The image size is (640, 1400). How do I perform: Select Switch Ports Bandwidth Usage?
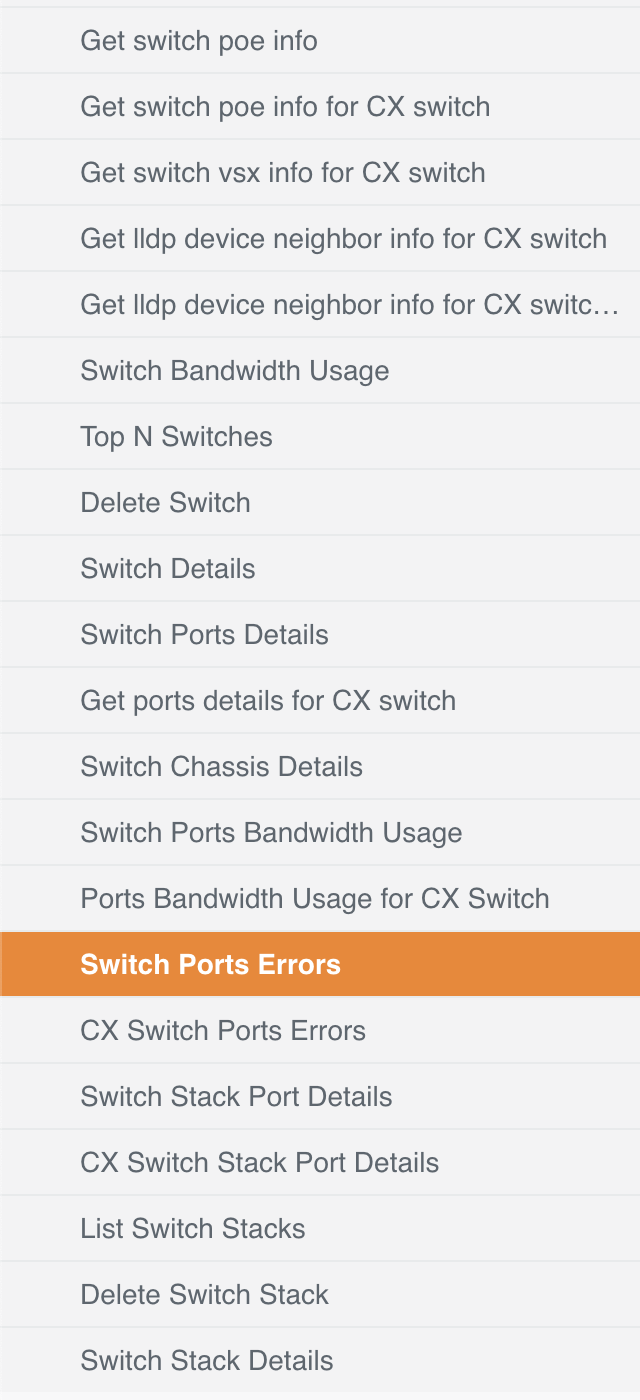[x=271, y=833]
